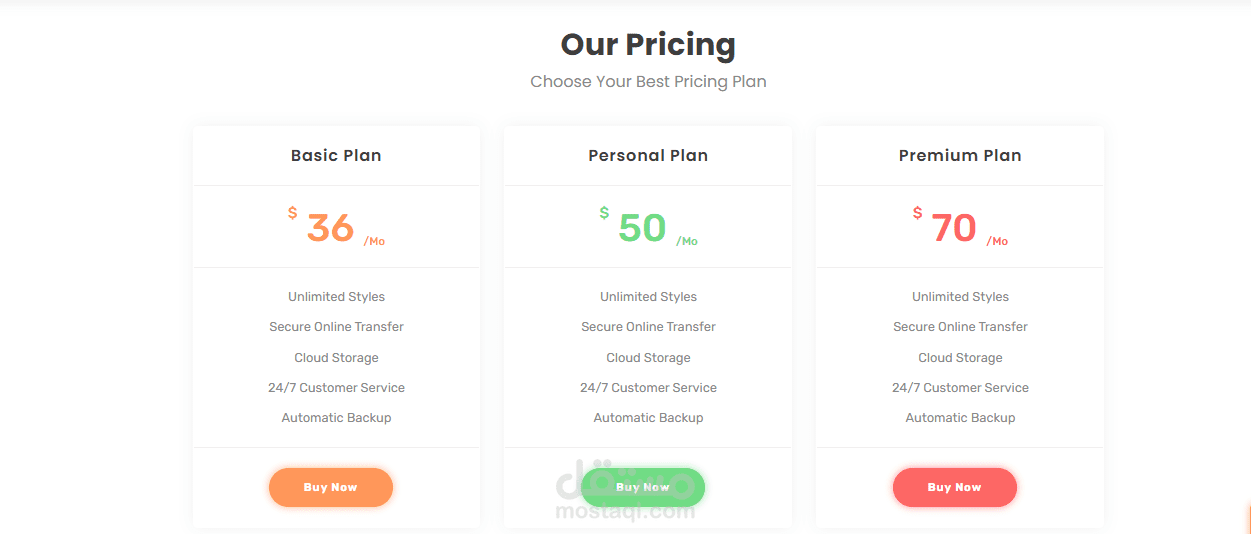The width and height of the screenshot is (1251, 534).
Task: Click the orange dollar sign symbol
Action: 293,213
